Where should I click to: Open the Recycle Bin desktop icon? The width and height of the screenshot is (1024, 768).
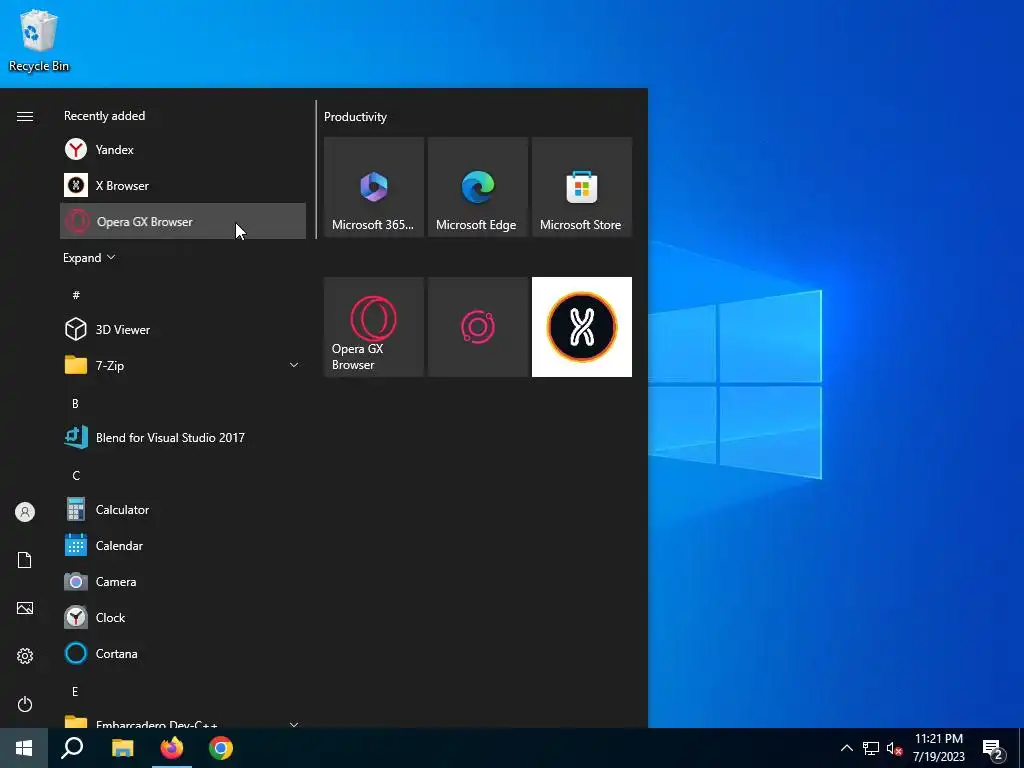pyautogui.click(x=39, y=40)
